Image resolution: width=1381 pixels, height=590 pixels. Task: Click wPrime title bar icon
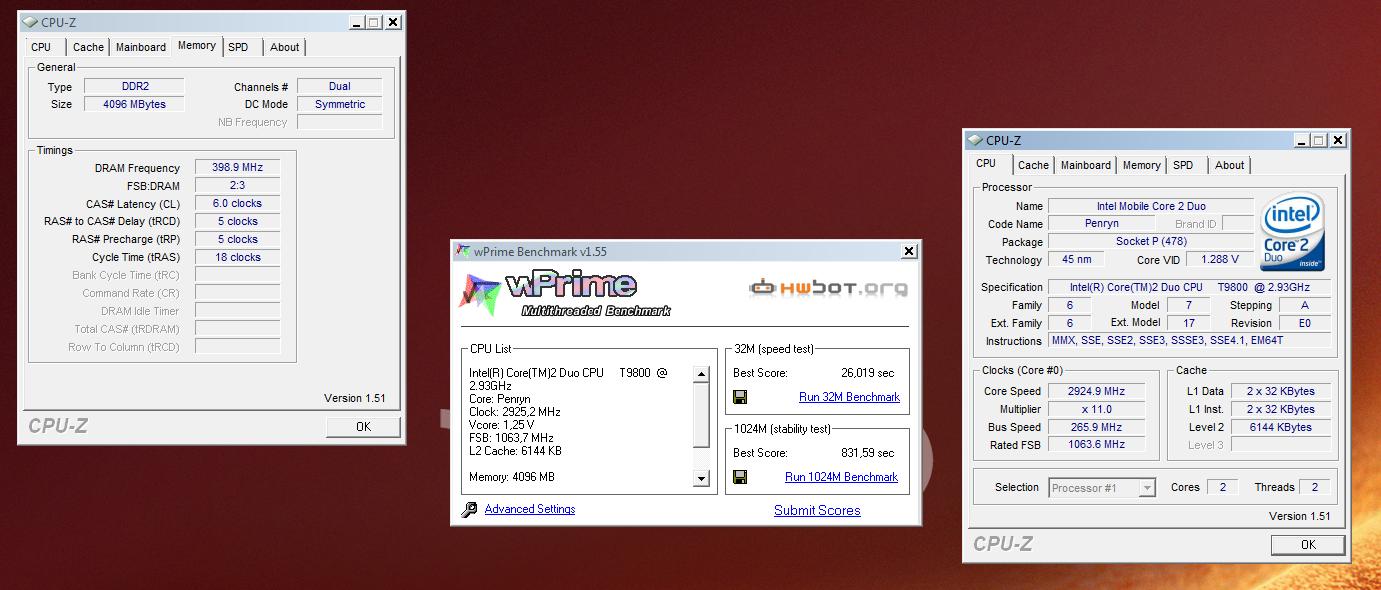[463, 251]
